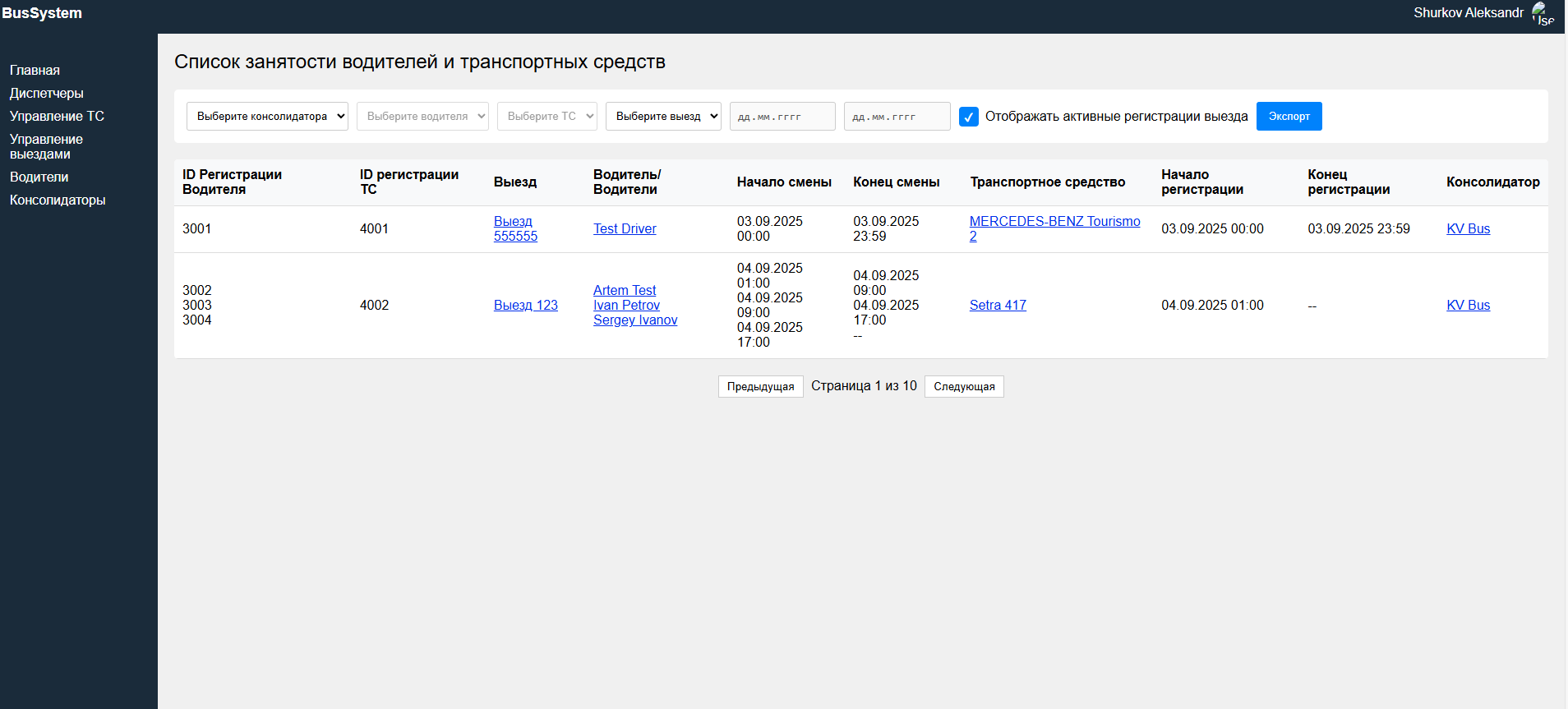The height and width of the screenshot is (709, 1568).
Task: Open the Выезд 555555 link
Action: [515, 229]
